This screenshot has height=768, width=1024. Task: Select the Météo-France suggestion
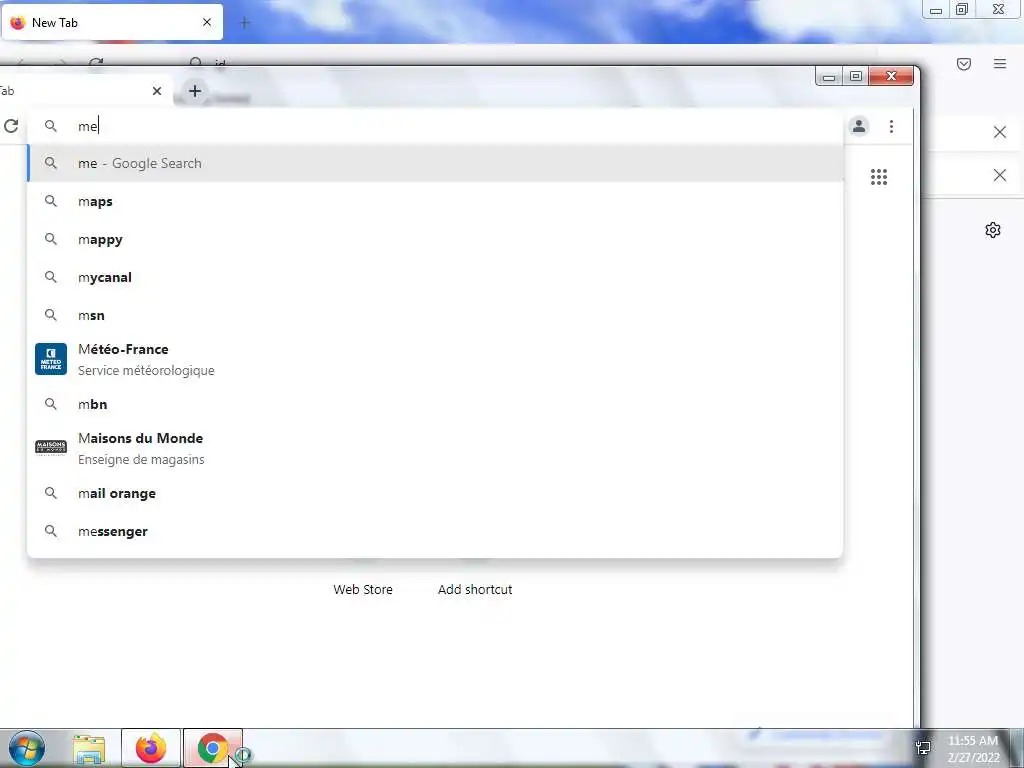435,359
